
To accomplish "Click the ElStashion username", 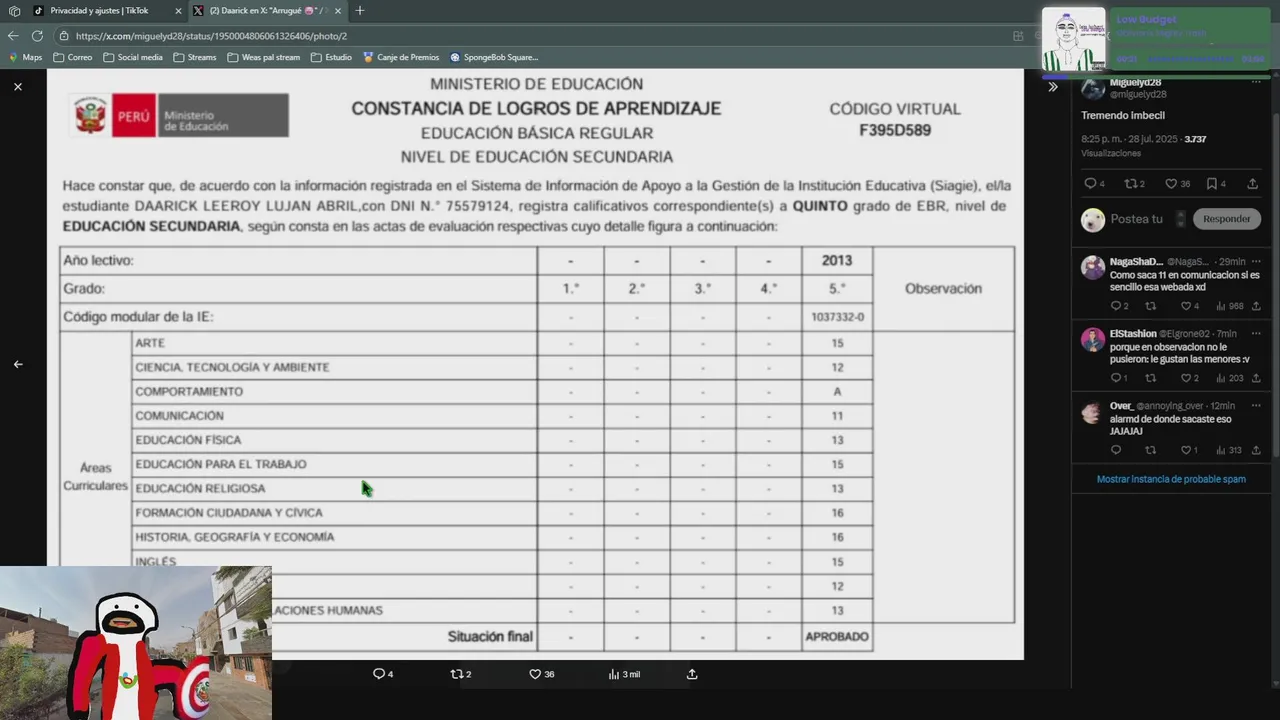I will pyautogui.click(x=1132, y=334).
